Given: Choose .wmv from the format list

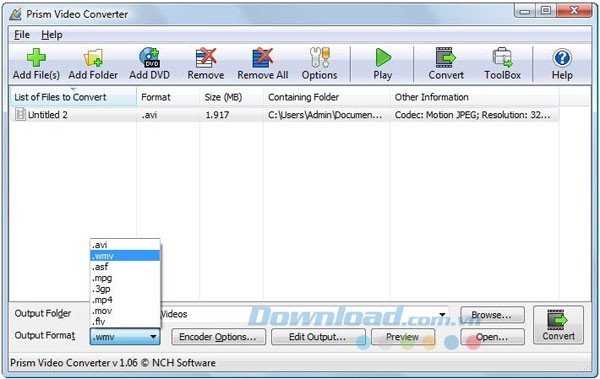Looking at the screenshot, I should (x=125, y=255).
